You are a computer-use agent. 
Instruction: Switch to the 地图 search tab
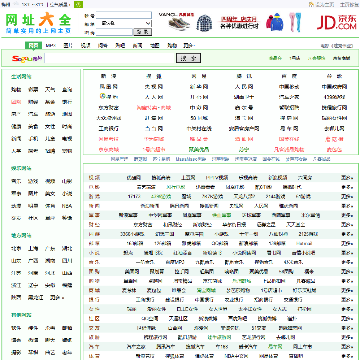155,46
